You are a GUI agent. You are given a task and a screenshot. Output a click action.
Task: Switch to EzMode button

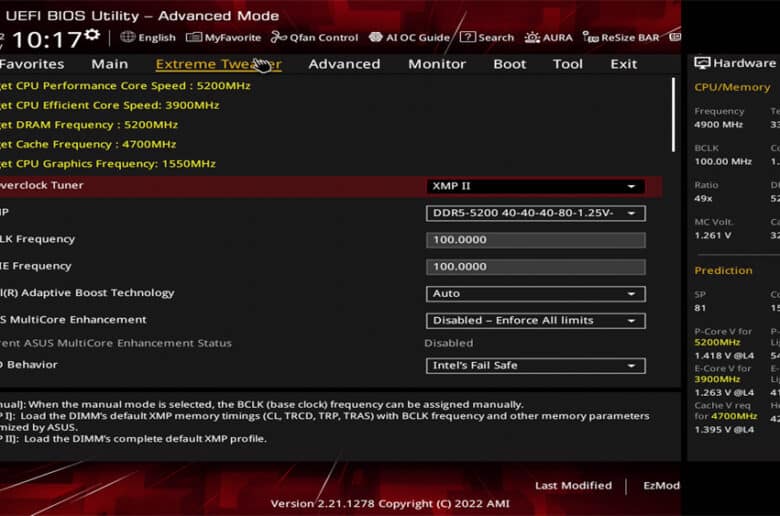tap(661, 486)
